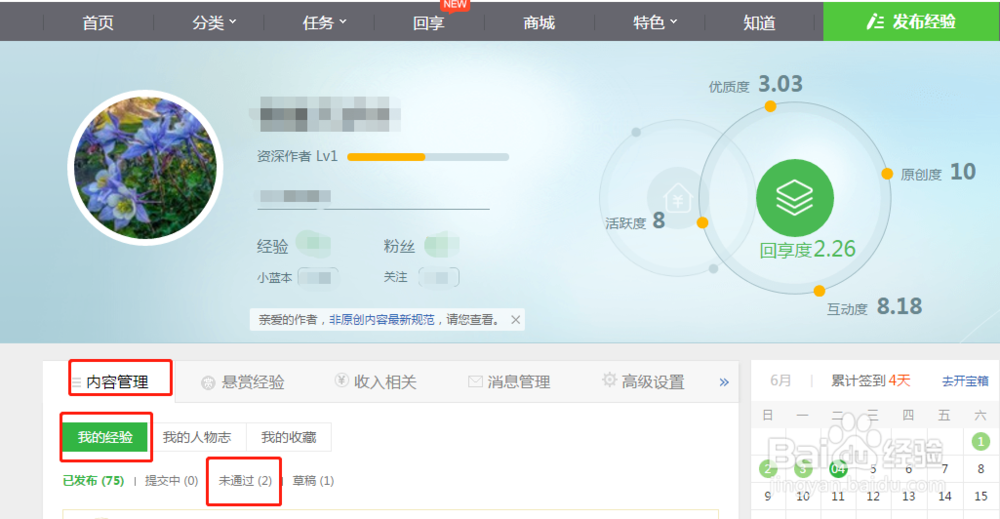Expand the 分类 dropdown menu

coord(214,23)
